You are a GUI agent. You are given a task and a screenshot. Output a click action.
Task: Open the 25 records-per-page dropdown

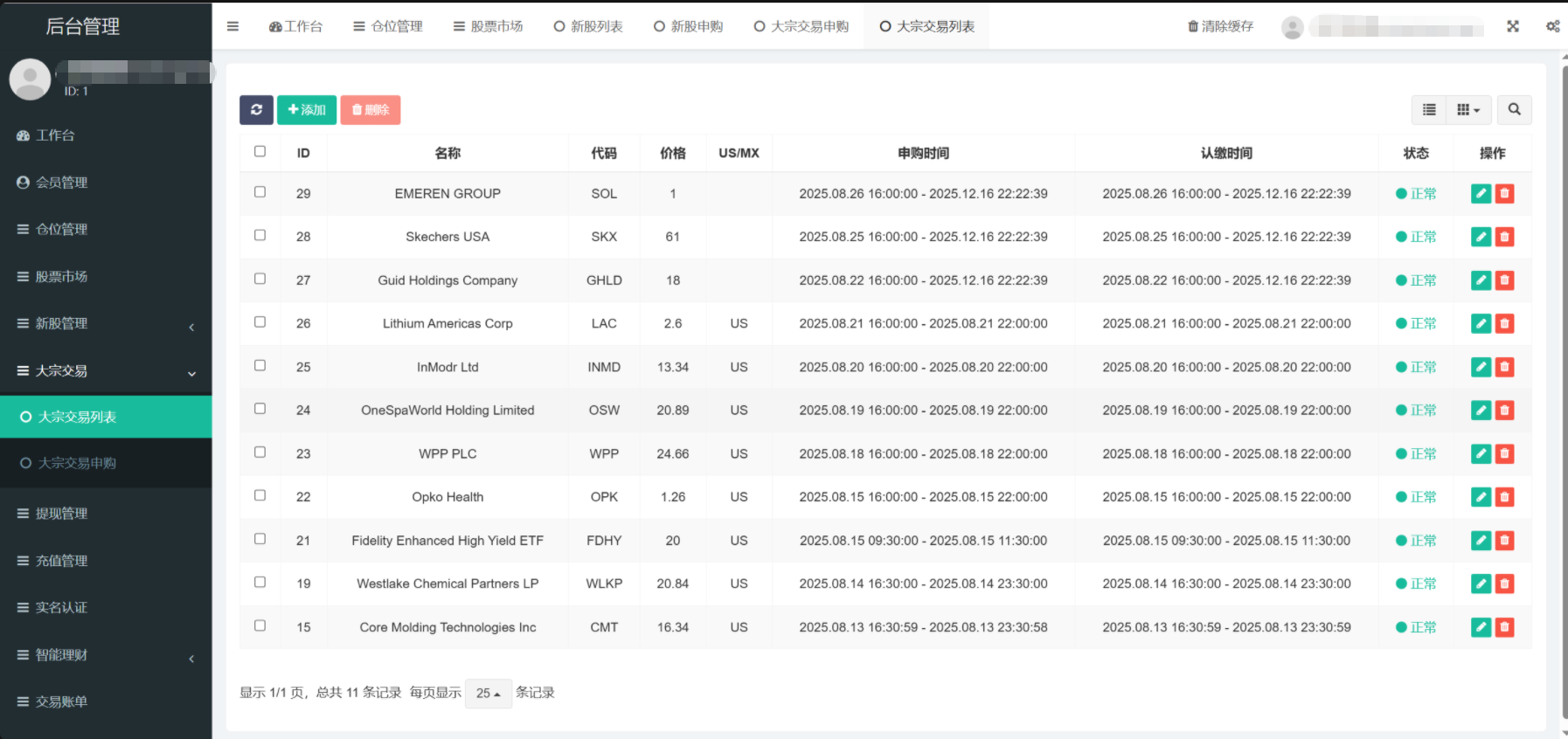[488, 694]
